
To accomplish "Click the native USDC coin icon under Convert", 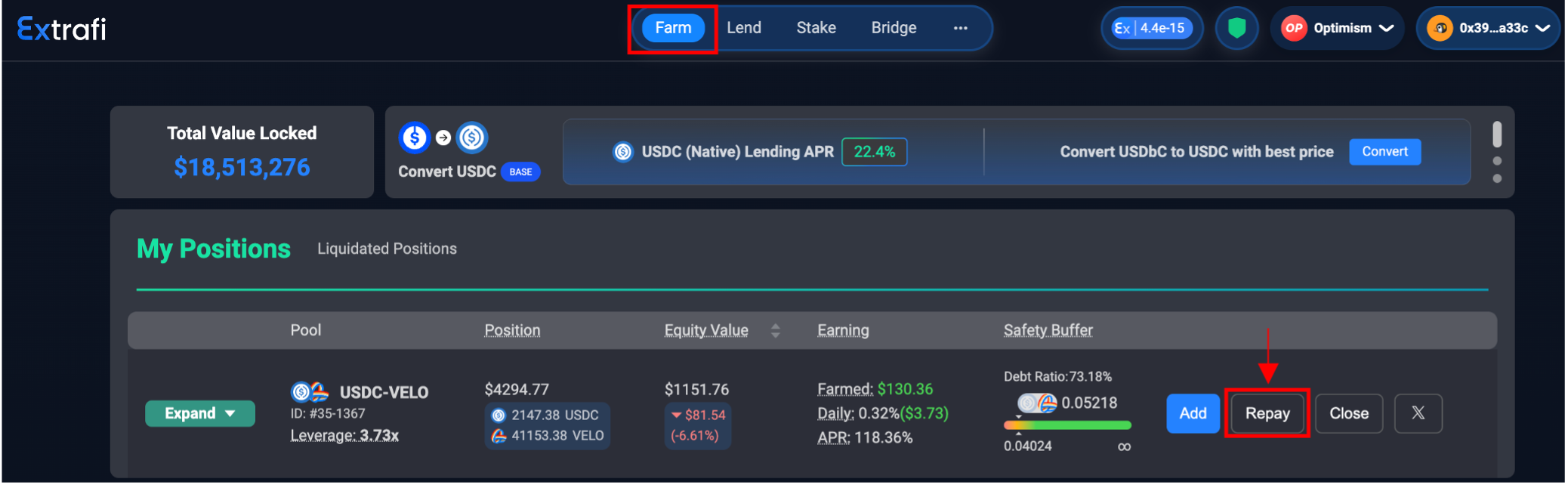I will 472,137.
